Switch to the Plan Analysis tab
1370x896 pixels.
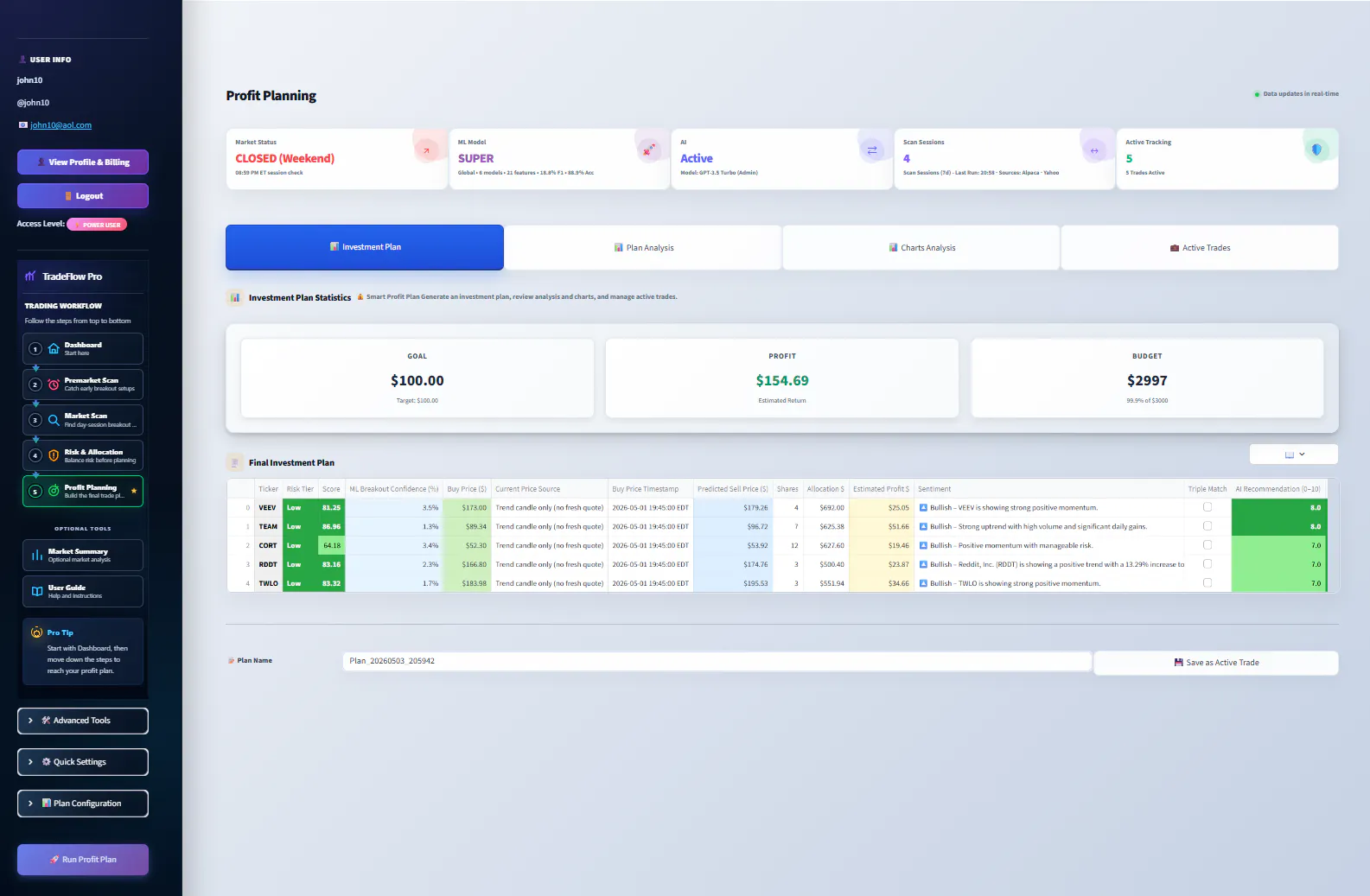coord(643,248)
